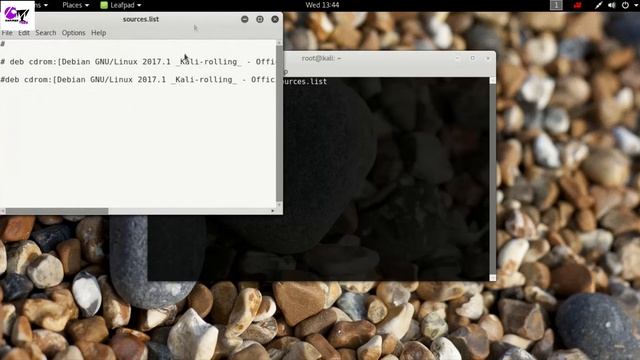
Task: Click Leafpad horizontal scrollbar thumb
Action: coord(57,211)
